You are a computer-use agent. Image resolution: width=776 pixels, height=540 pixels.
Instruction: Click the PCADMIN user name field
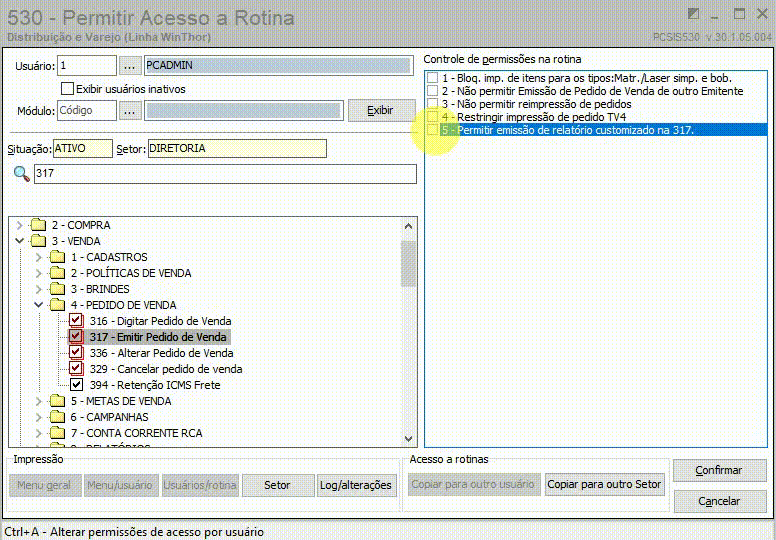[279, 65]
